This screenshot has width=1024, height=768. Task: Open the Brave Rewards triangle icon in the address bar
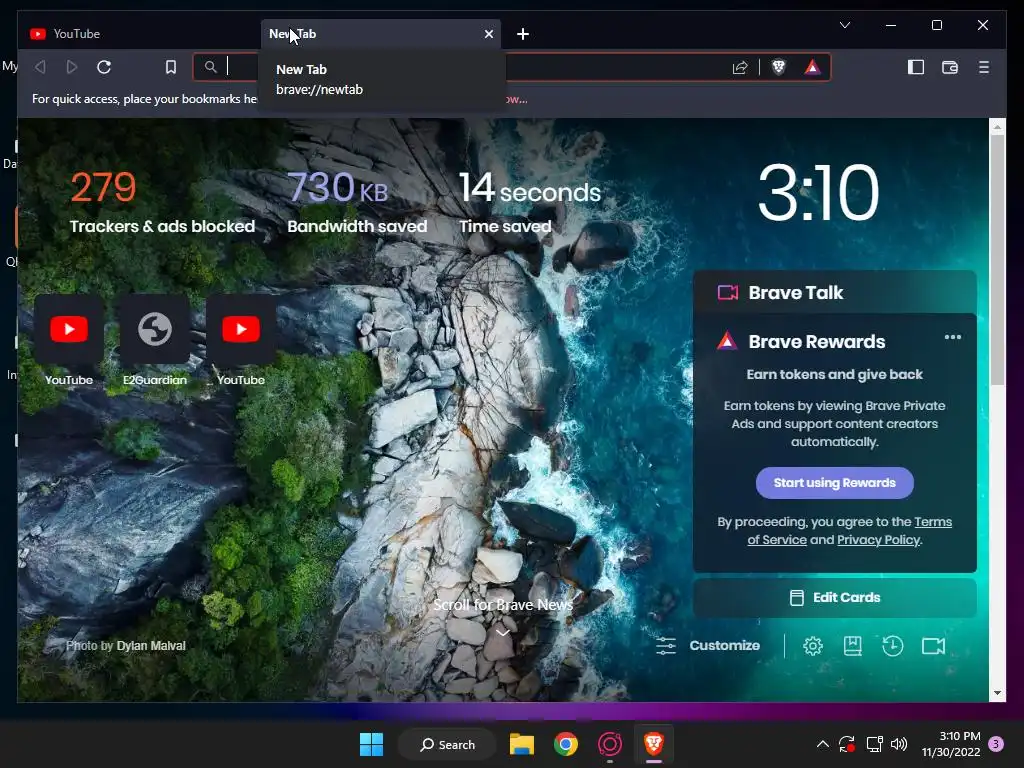(x=812, y=67)
